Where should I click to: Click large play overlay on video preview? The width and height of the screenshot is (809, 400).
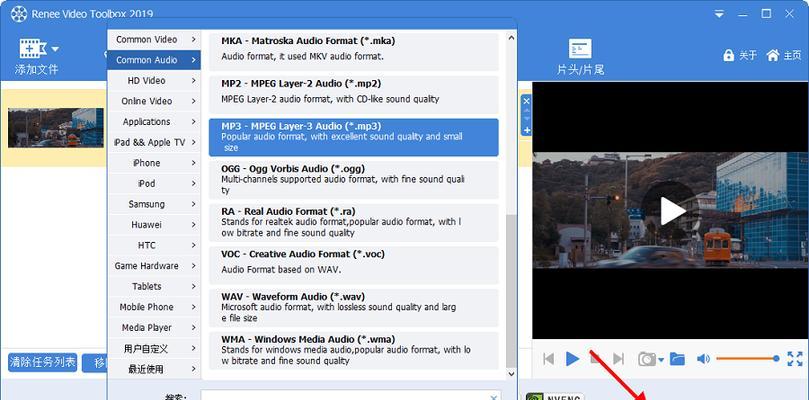[x=671, y=211]
